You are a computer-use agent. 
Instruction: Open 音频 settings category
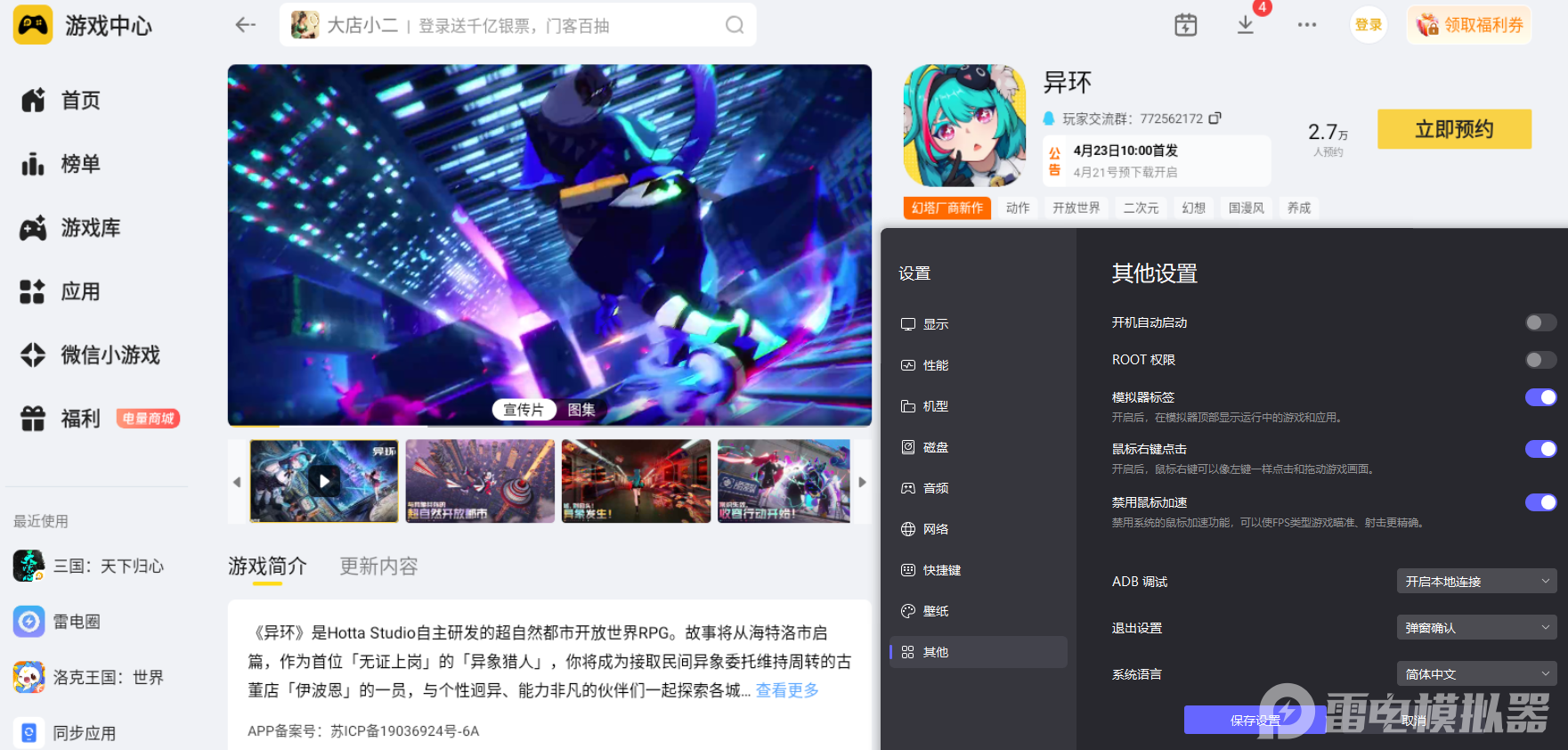click(979, 488)
